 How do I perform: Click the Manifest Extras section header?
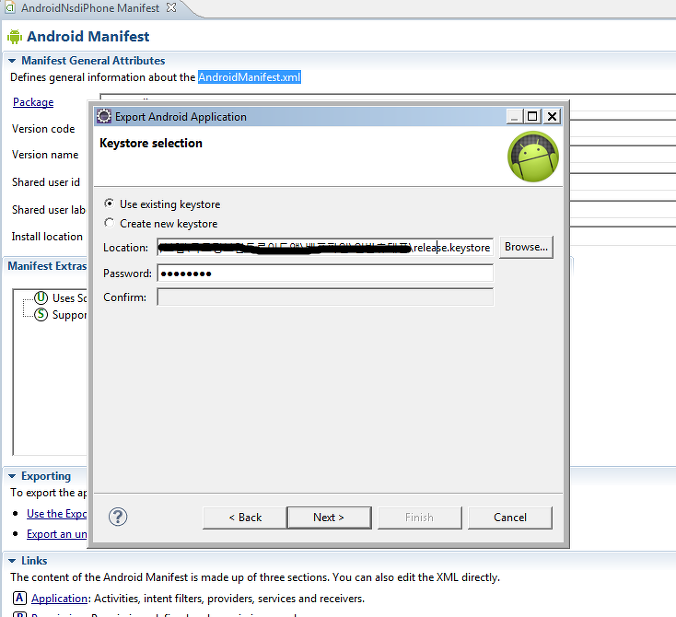point(47,266)
